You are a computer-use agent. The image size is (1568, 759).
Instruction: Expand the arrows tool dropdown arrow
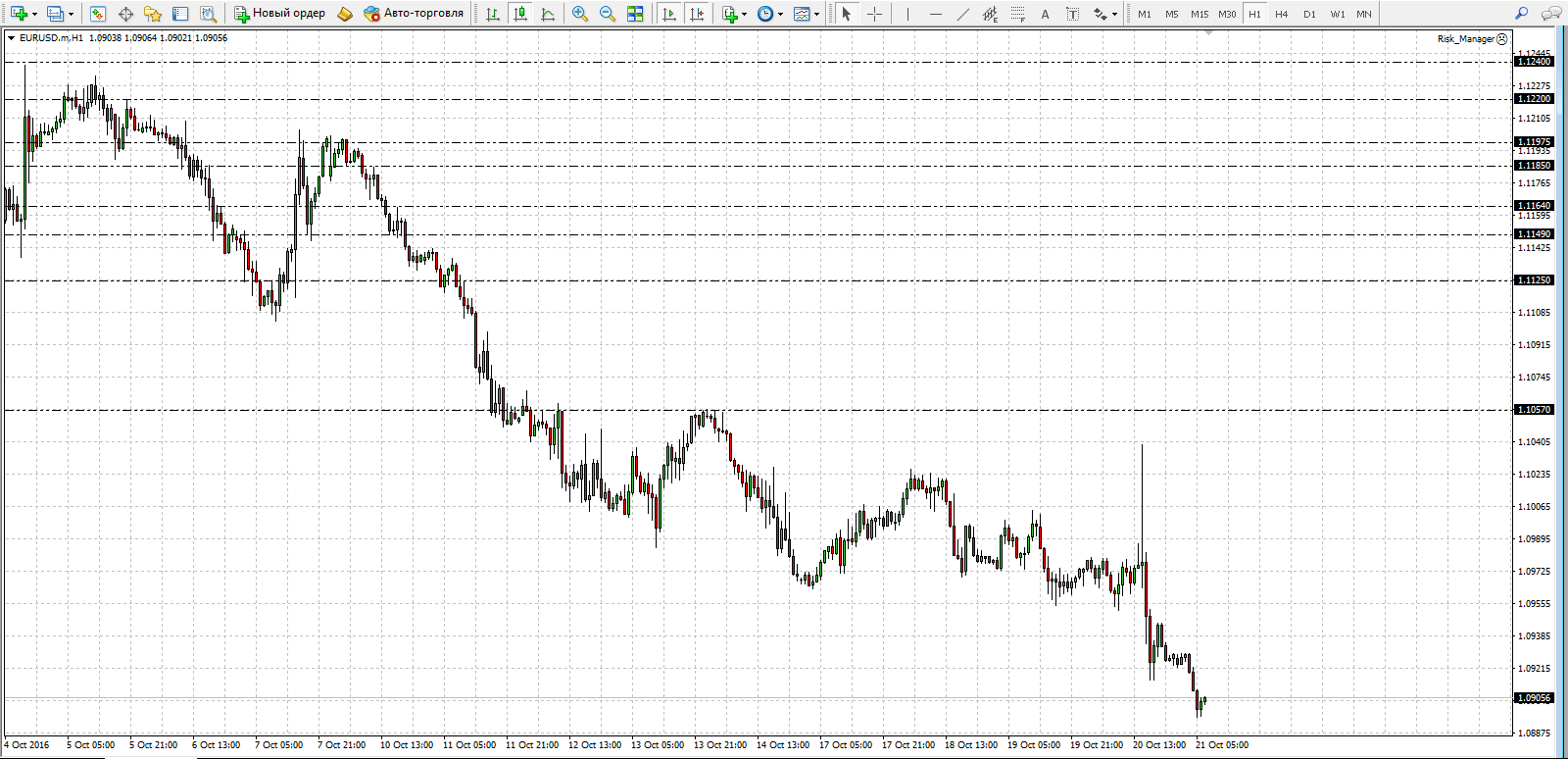coord(1115,14)
